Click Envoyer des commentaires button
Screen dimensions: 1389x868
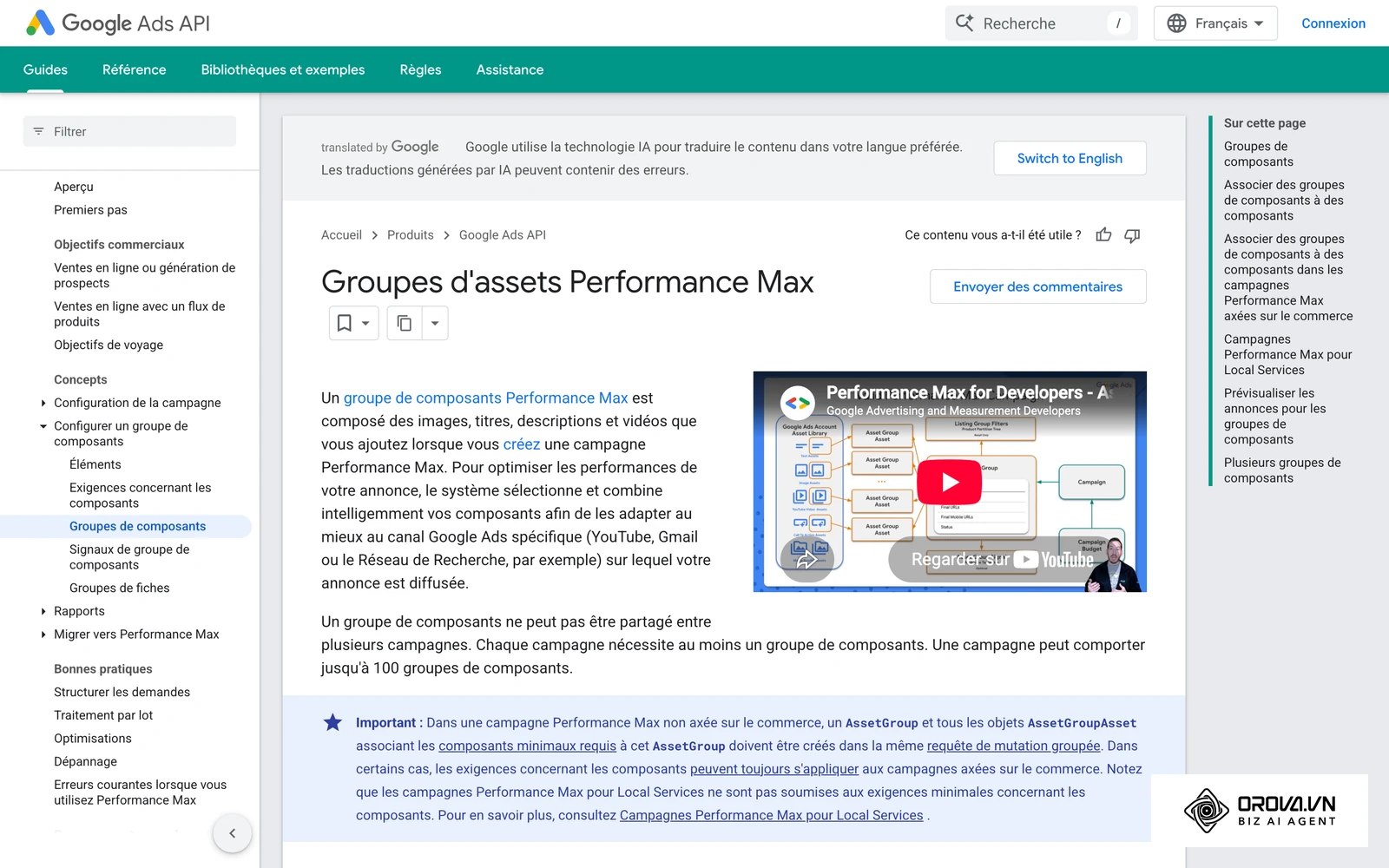pos(1037,286)
